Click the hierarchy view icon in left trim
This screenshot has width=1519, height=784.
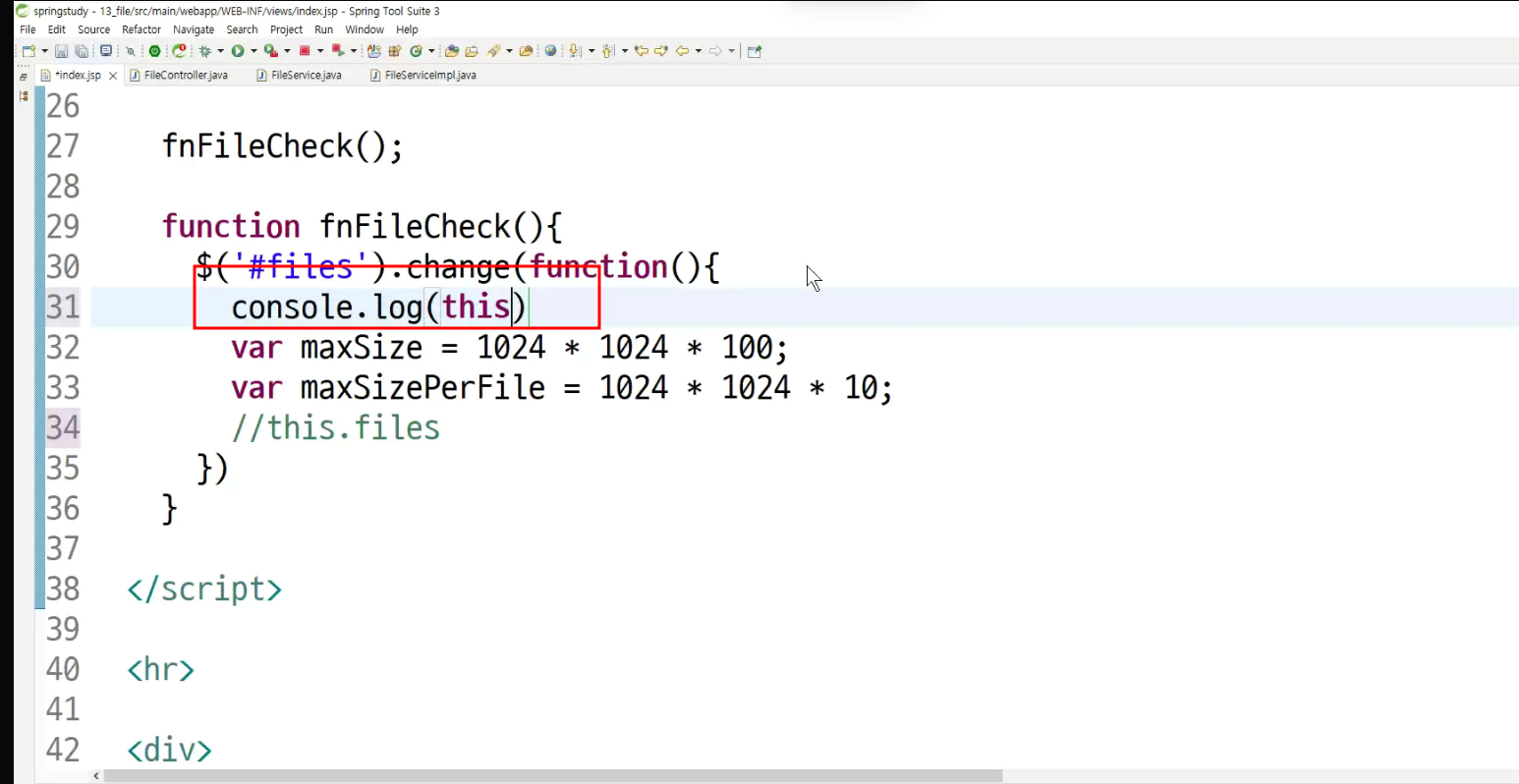tap(24, 96)
